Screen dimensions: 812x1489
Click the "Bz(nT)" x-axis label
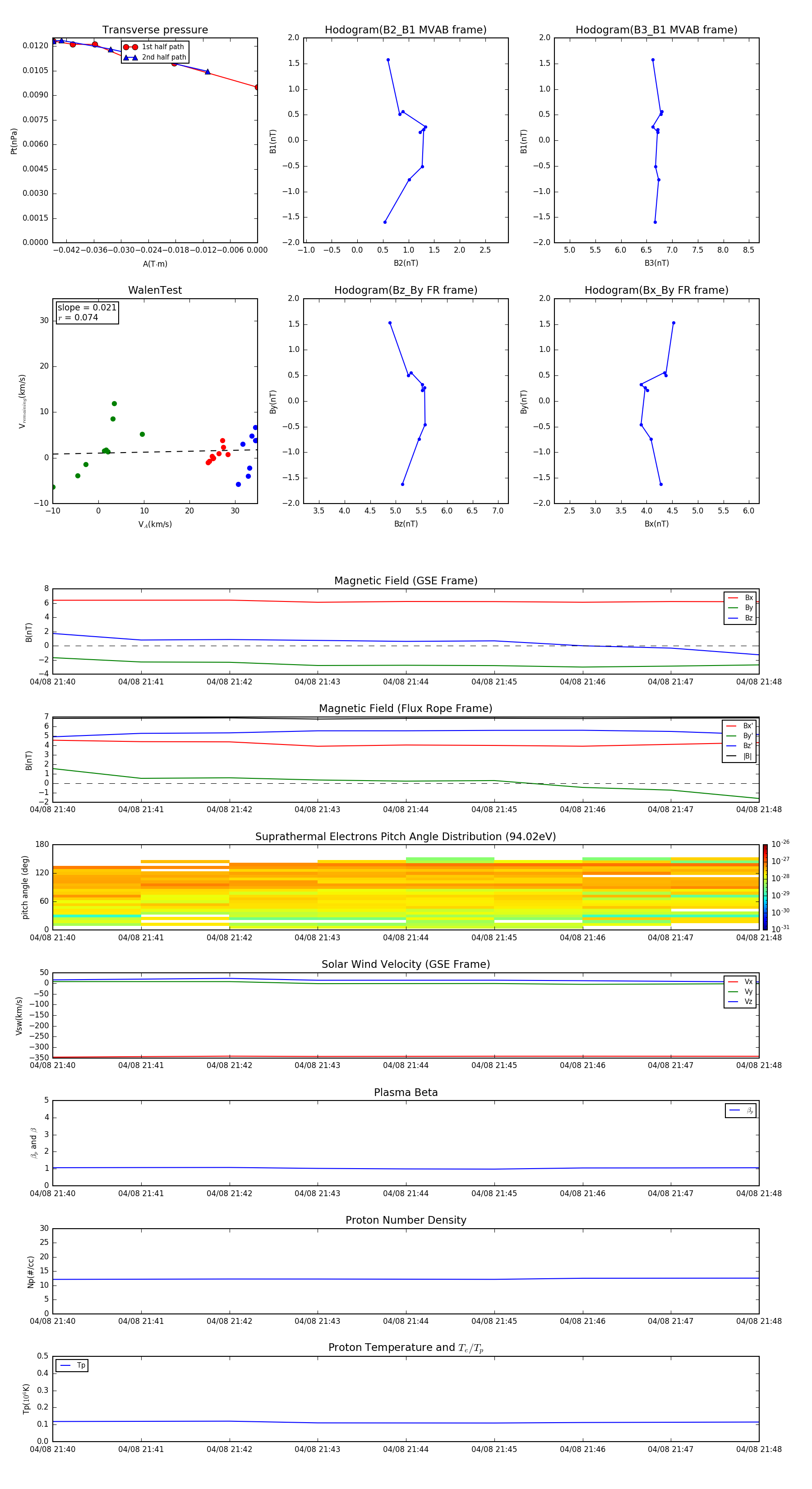(x=406, y=524)
